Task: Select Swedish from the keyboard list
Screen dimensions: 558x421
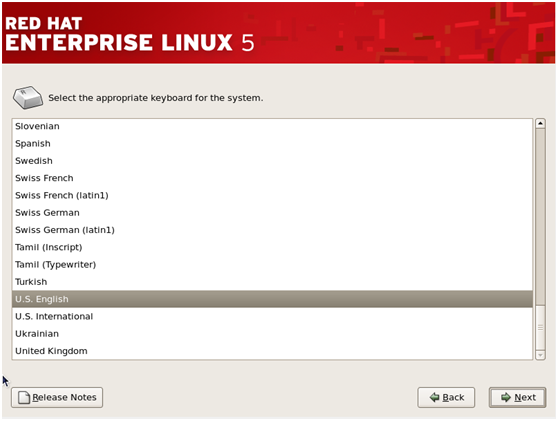Action: tap(272, 161)
